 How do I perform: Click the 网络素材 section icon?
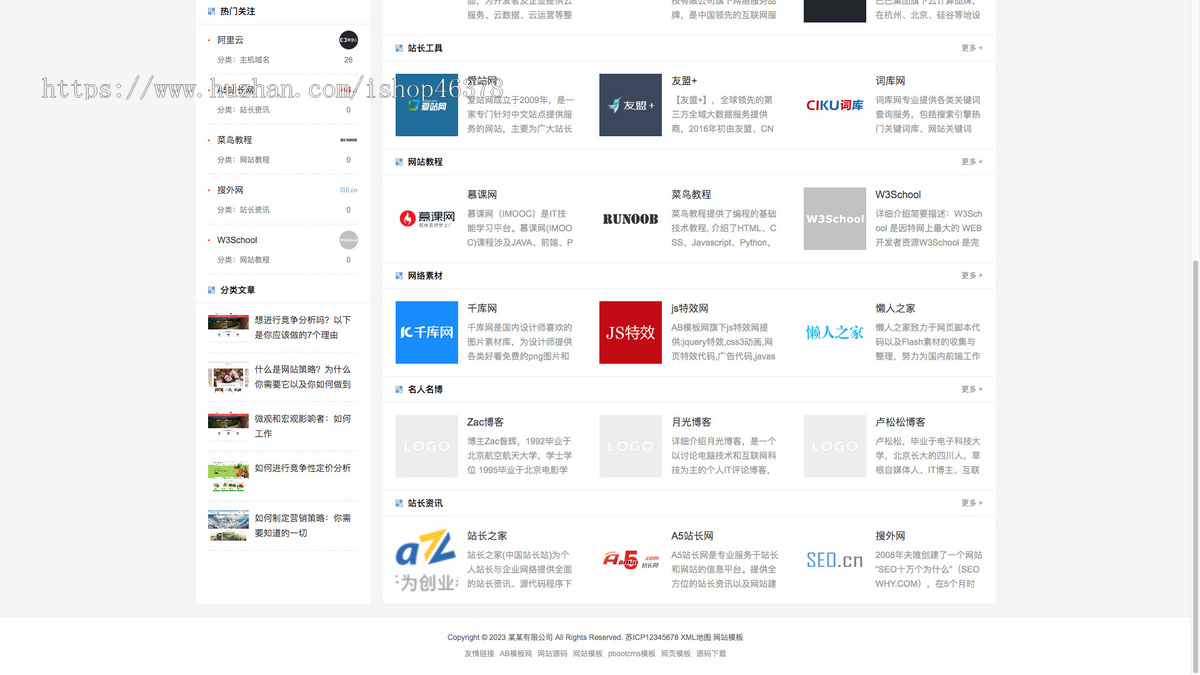pos(399,275)
